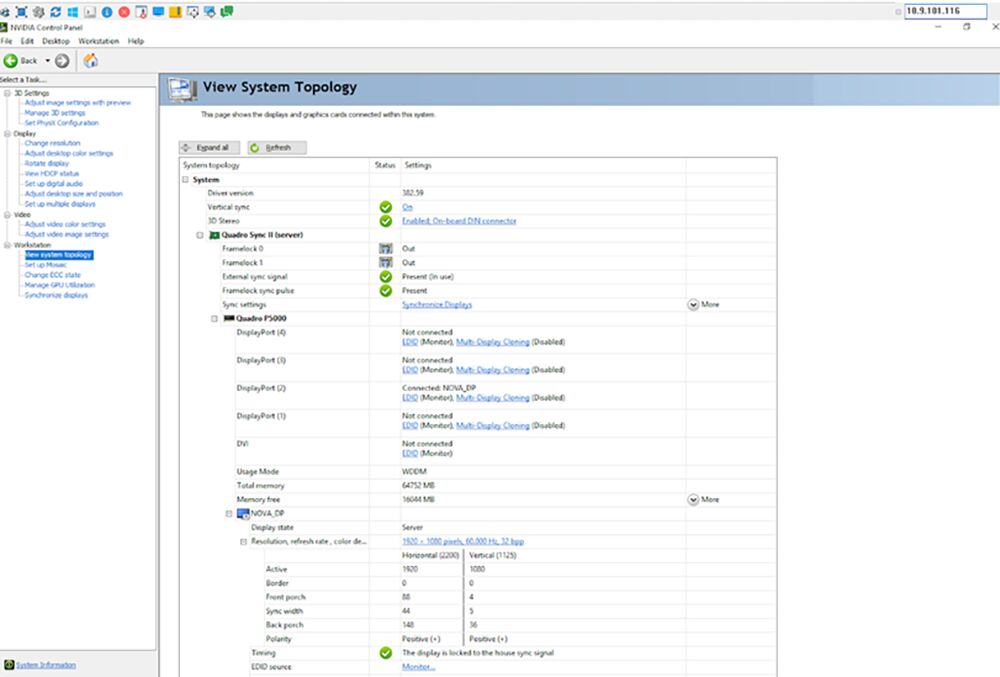Click the green check status for 3D Stereo
1000x677 pixels.
(x=386, y=221)
